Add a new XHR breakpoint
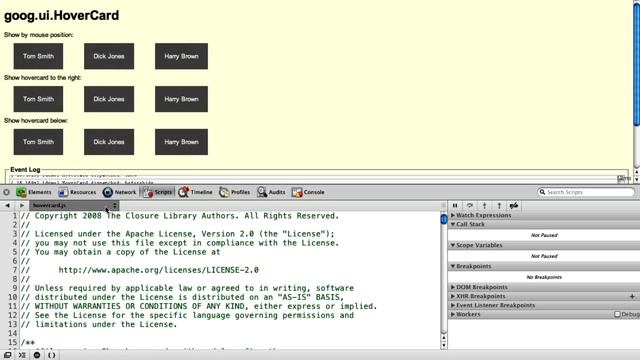This screenshot has height=360, width=640. click(x=632, y=296)
